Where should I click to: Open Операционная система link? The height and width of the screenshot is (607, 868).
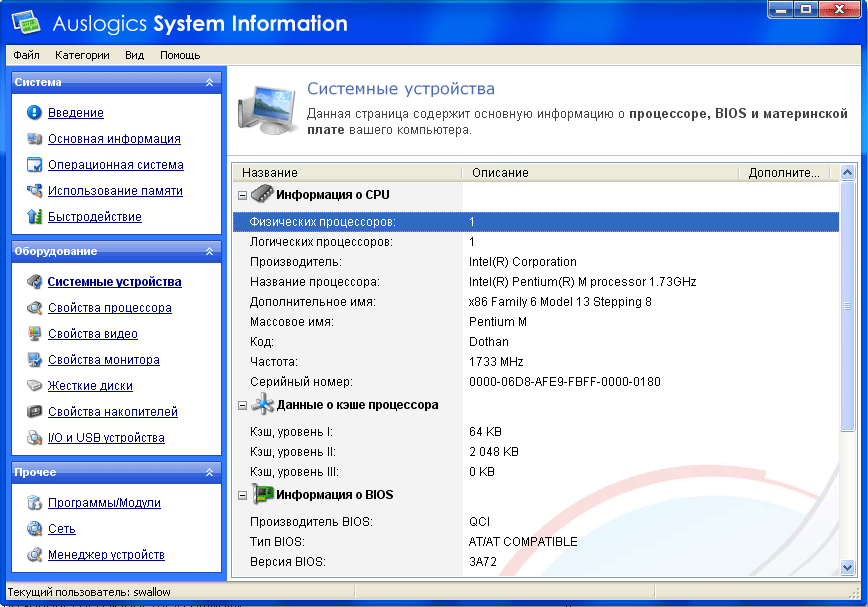(116, 164)
